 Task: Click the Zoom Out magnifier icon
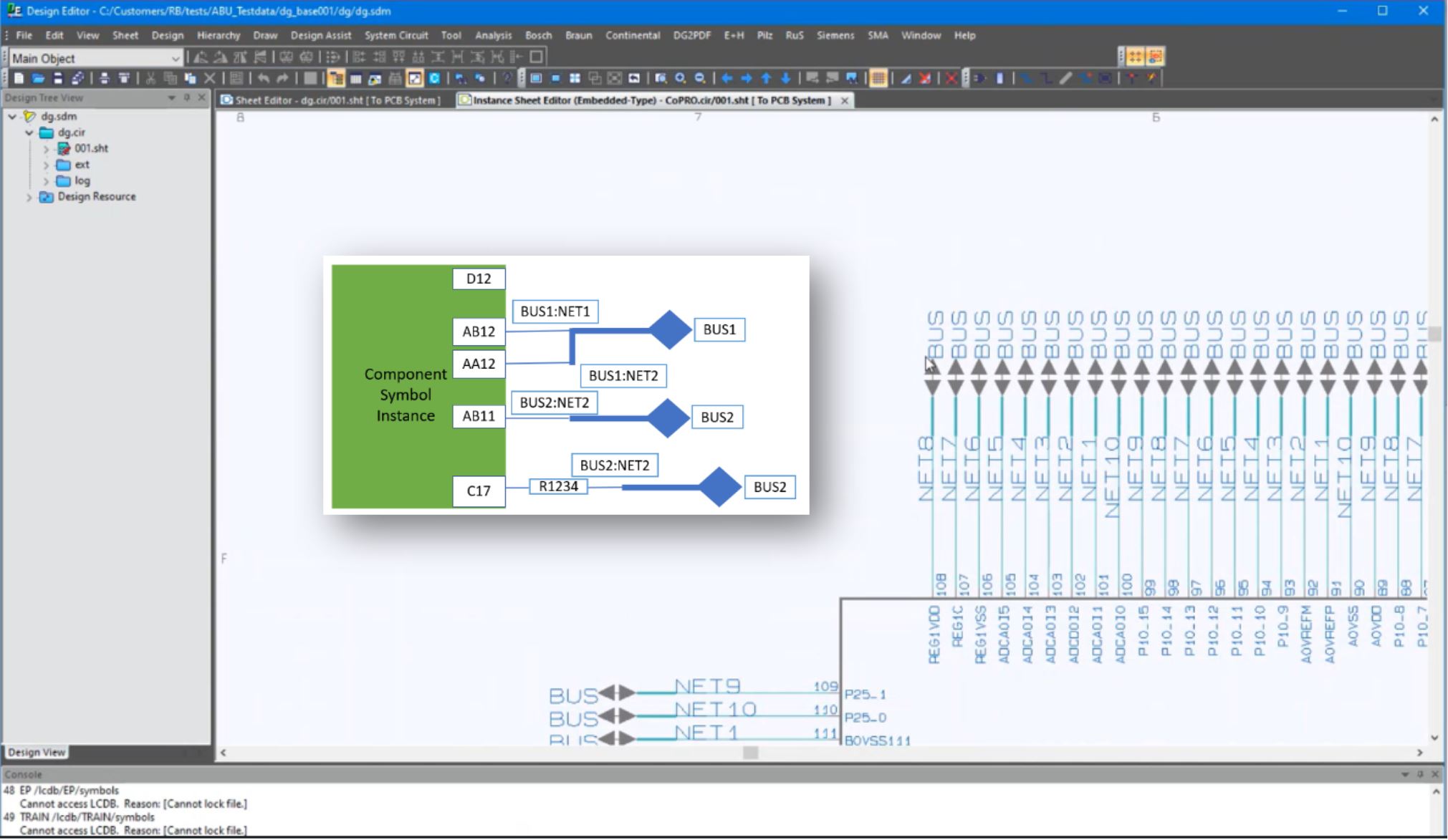point(700,79)
